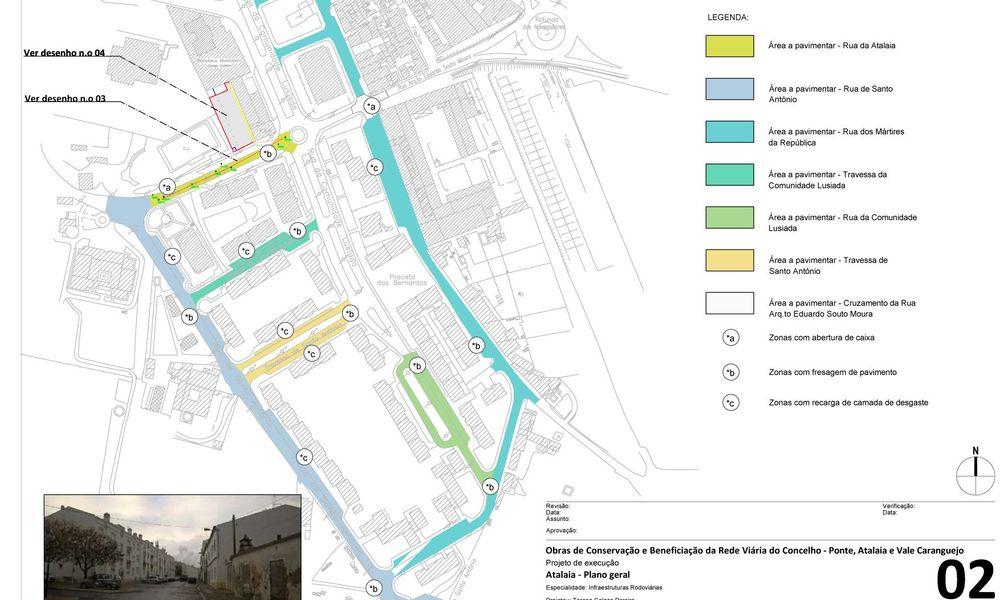
Task: Choose the light green Rua da Comunidade Lusiada swatch
Action: 730,217
